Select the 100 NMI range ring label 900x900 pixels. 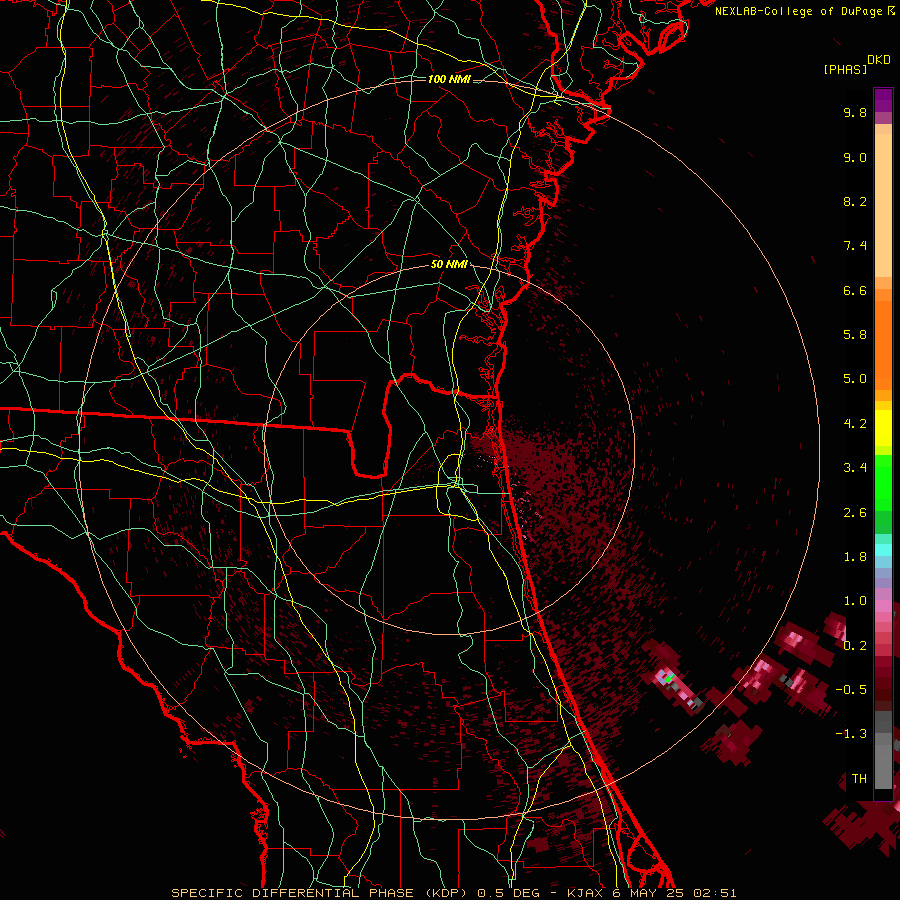click(x=449, y=79)
